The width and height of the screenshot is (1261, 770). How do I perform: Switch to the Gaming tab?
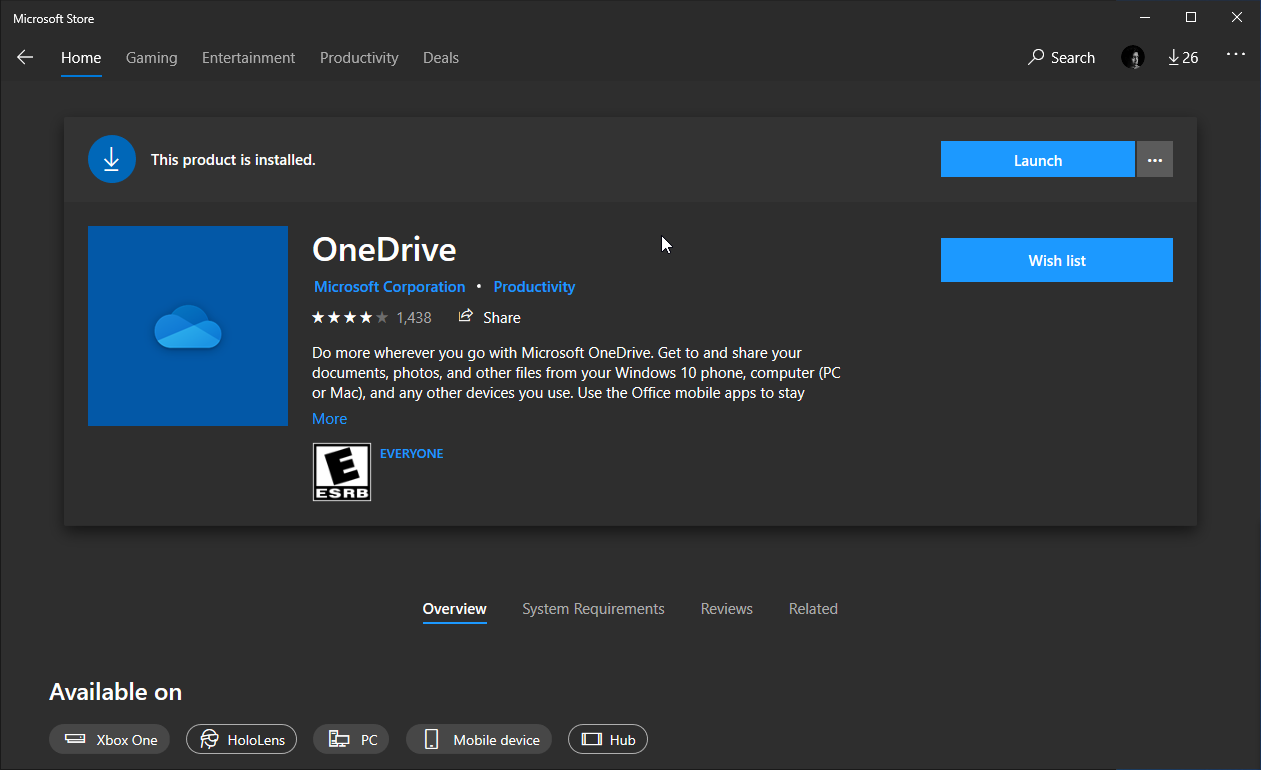click(x=151, y=57)
